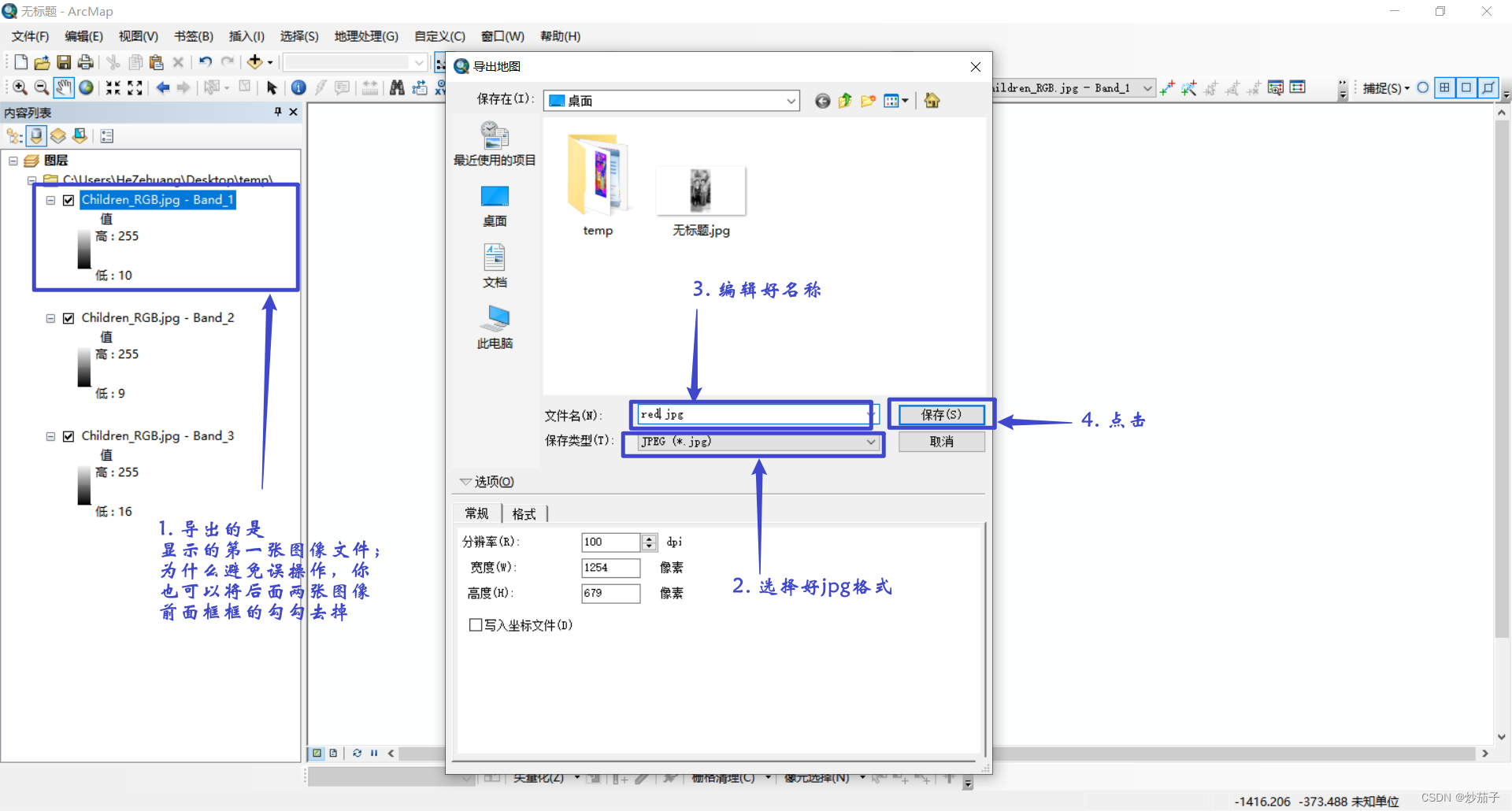
Task: Select the Pan hand tool
Action: pyautogui.click(x=64, y=87)
